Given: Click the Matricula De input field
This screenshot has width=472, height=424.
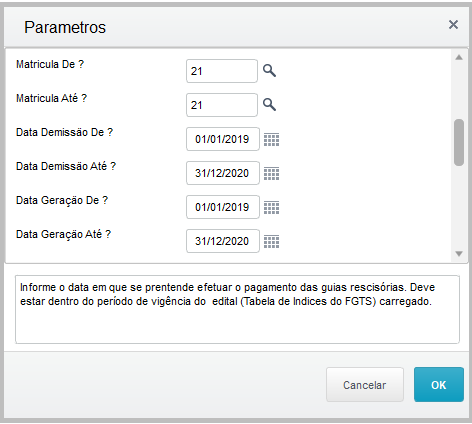Looking at the screenshot, I should 222,71.
